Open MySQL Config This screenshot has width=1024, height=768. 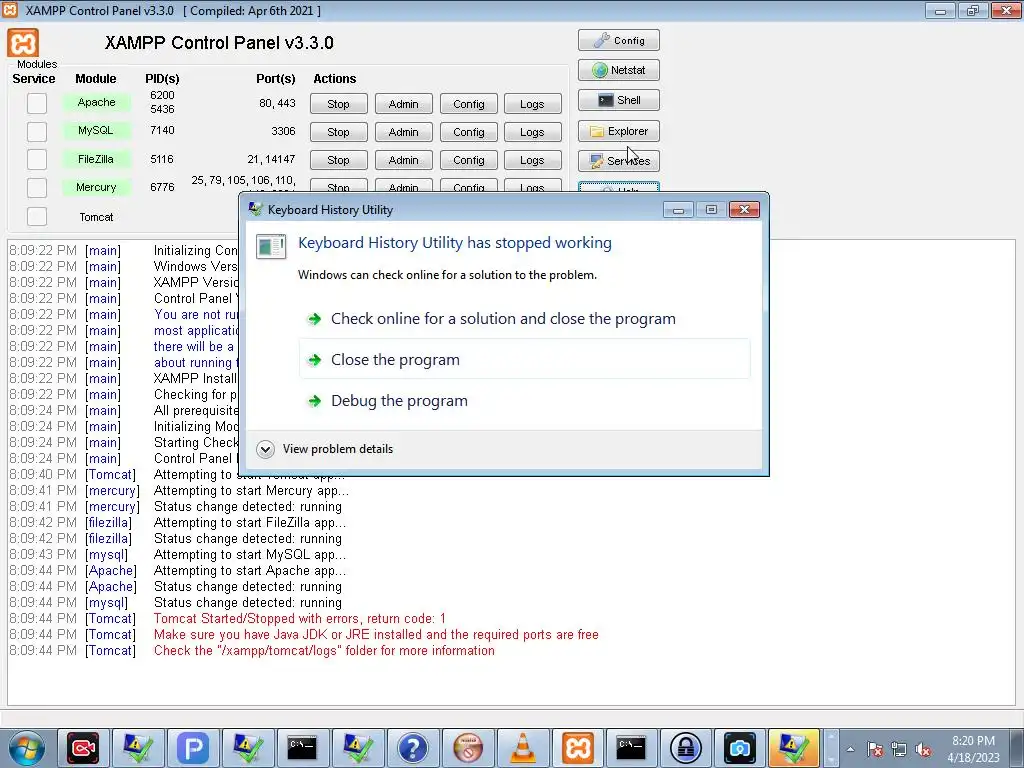(469, 132)
